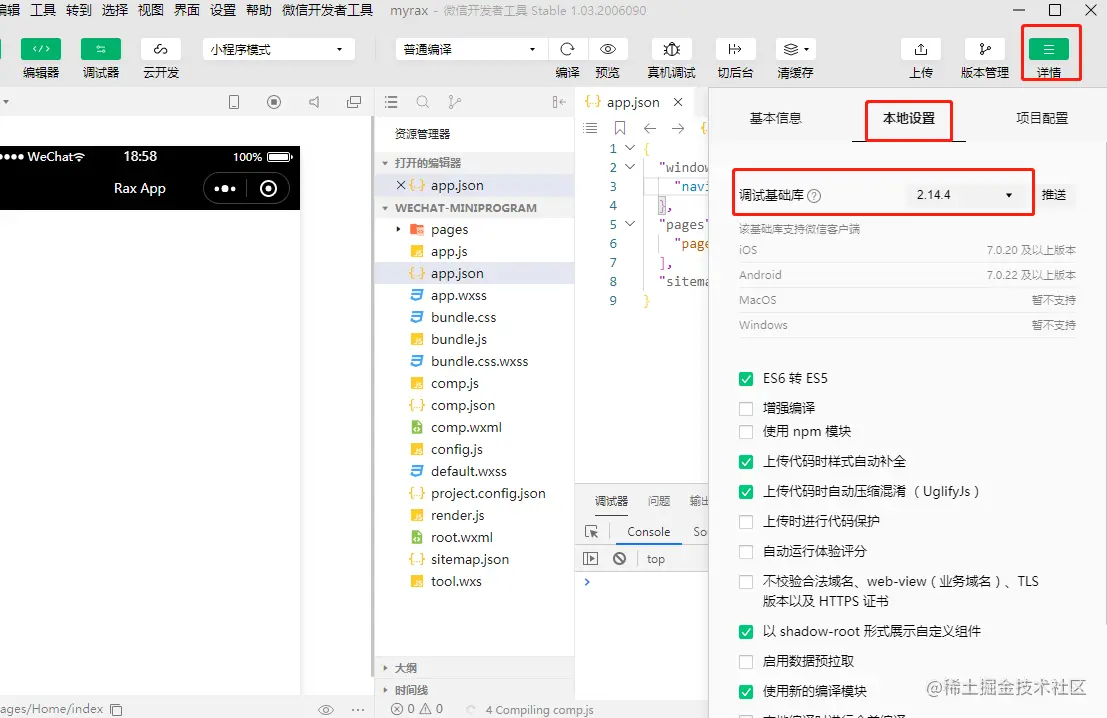Image resolution: width=1107 pixels, height=718 pixels.
Task: Start 真机调试 remote device debugging
Action: (x=671, y=49)
